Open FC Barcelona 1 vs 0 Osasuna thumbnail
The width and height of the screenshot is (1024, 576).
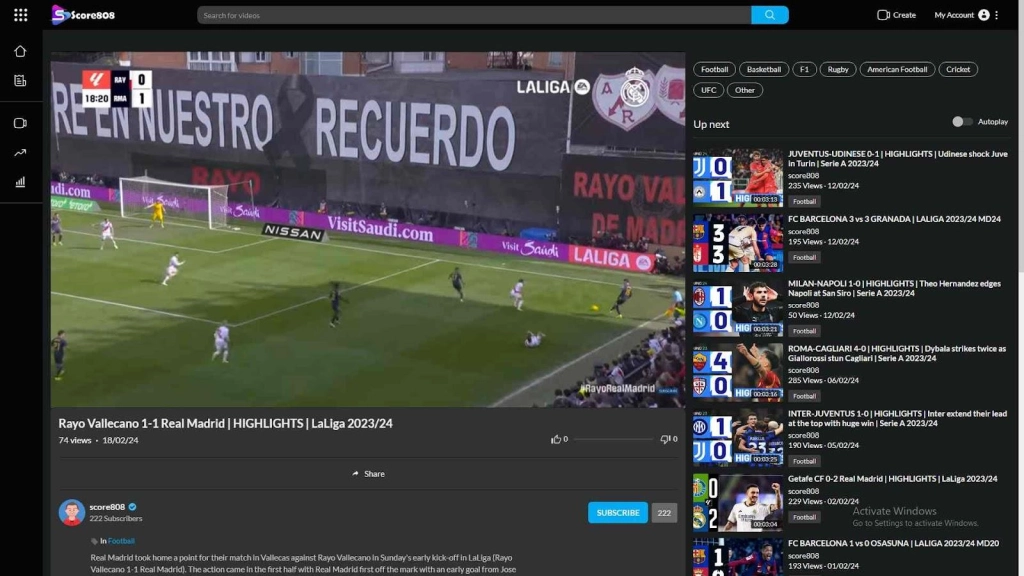[737, 557]
